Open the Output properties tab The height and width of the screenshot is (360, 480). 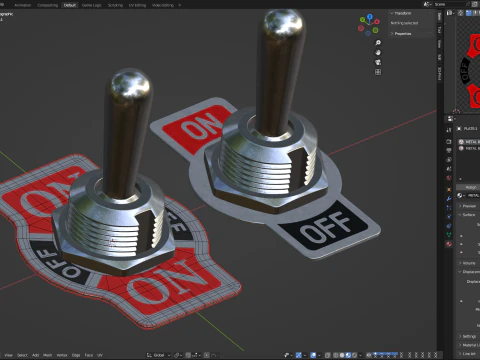pos(449,151)
